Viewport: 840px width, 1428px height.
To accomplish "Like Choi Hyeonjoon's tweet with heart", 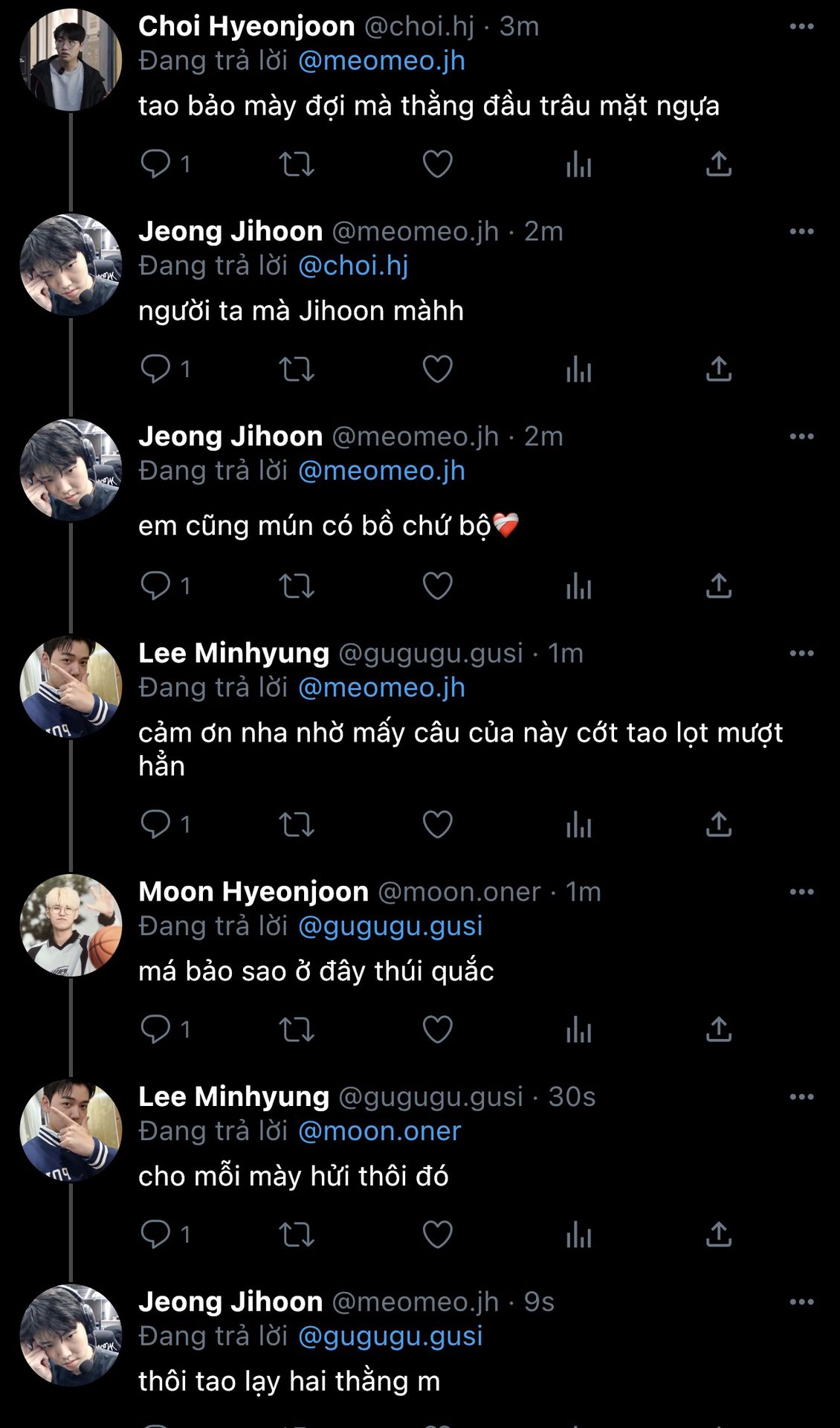I will click(x=437, y=164).
